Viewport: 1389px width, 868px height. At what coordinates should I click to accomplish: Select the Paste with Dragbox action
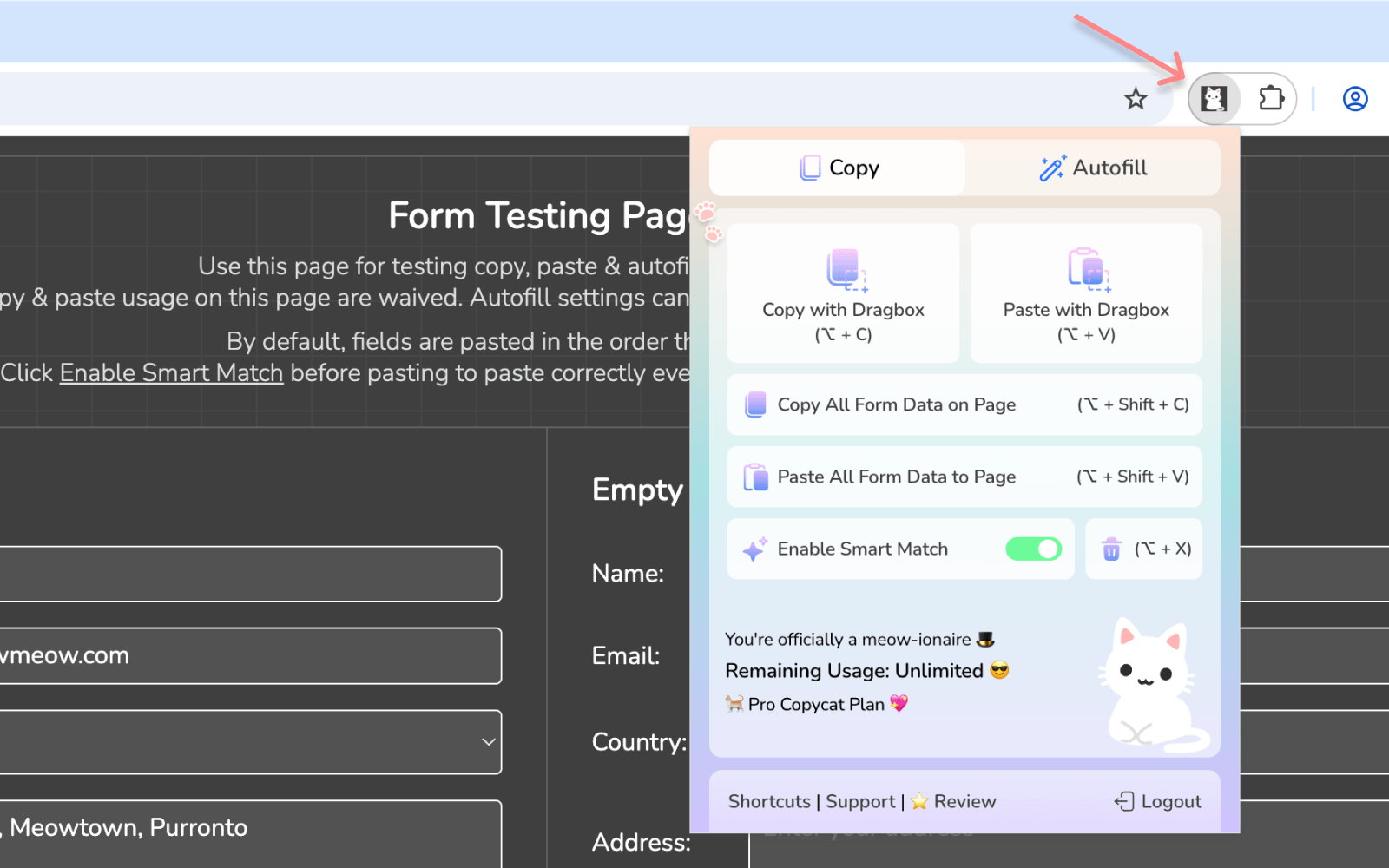(1086, 292)
